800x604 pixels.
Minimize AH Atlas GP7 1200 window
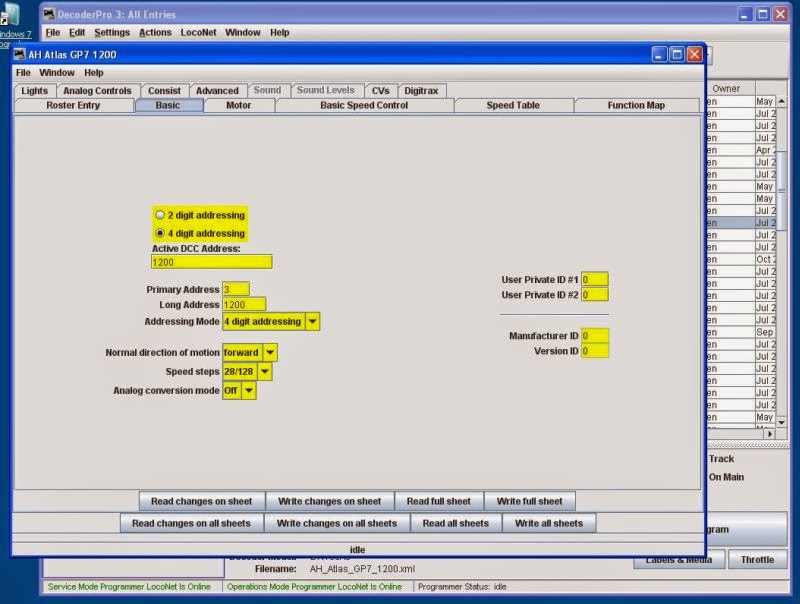(x=659, y=55)
